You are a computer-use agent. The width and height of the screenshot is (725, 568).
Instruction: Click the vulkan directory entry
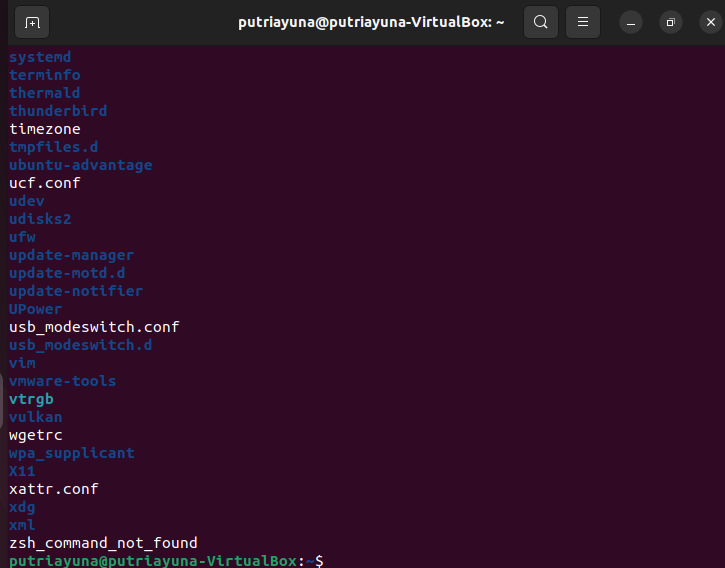(35, 417)
